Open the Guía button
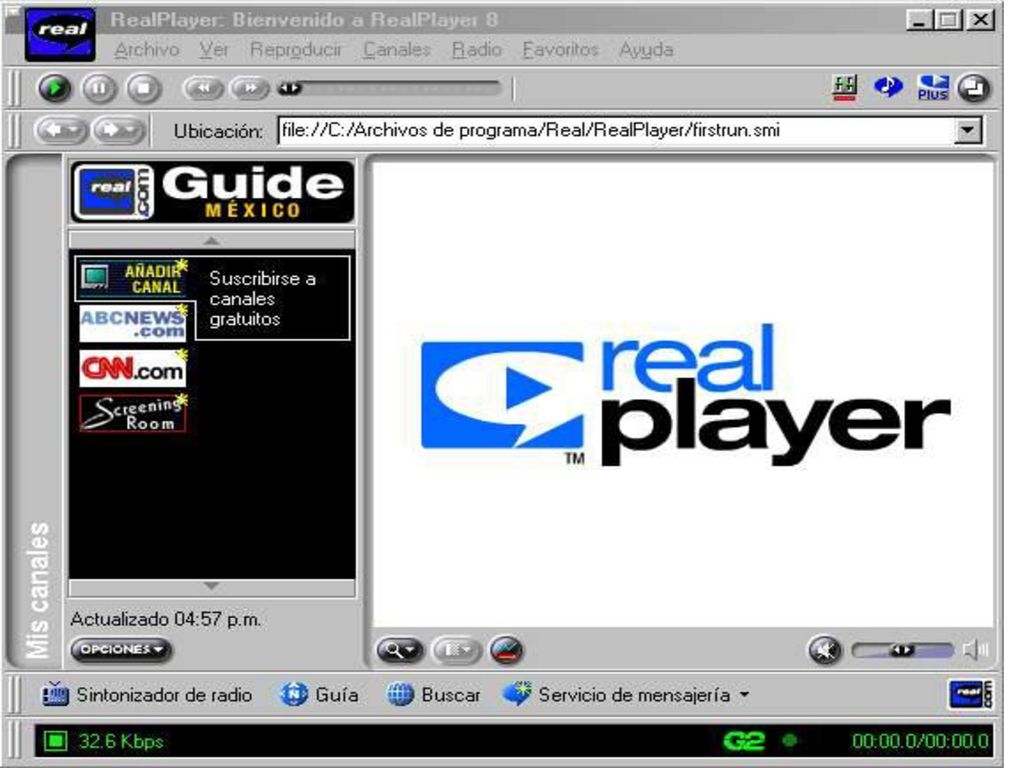The width and height of the screenshot is (1024, 768). pos(319,695)
